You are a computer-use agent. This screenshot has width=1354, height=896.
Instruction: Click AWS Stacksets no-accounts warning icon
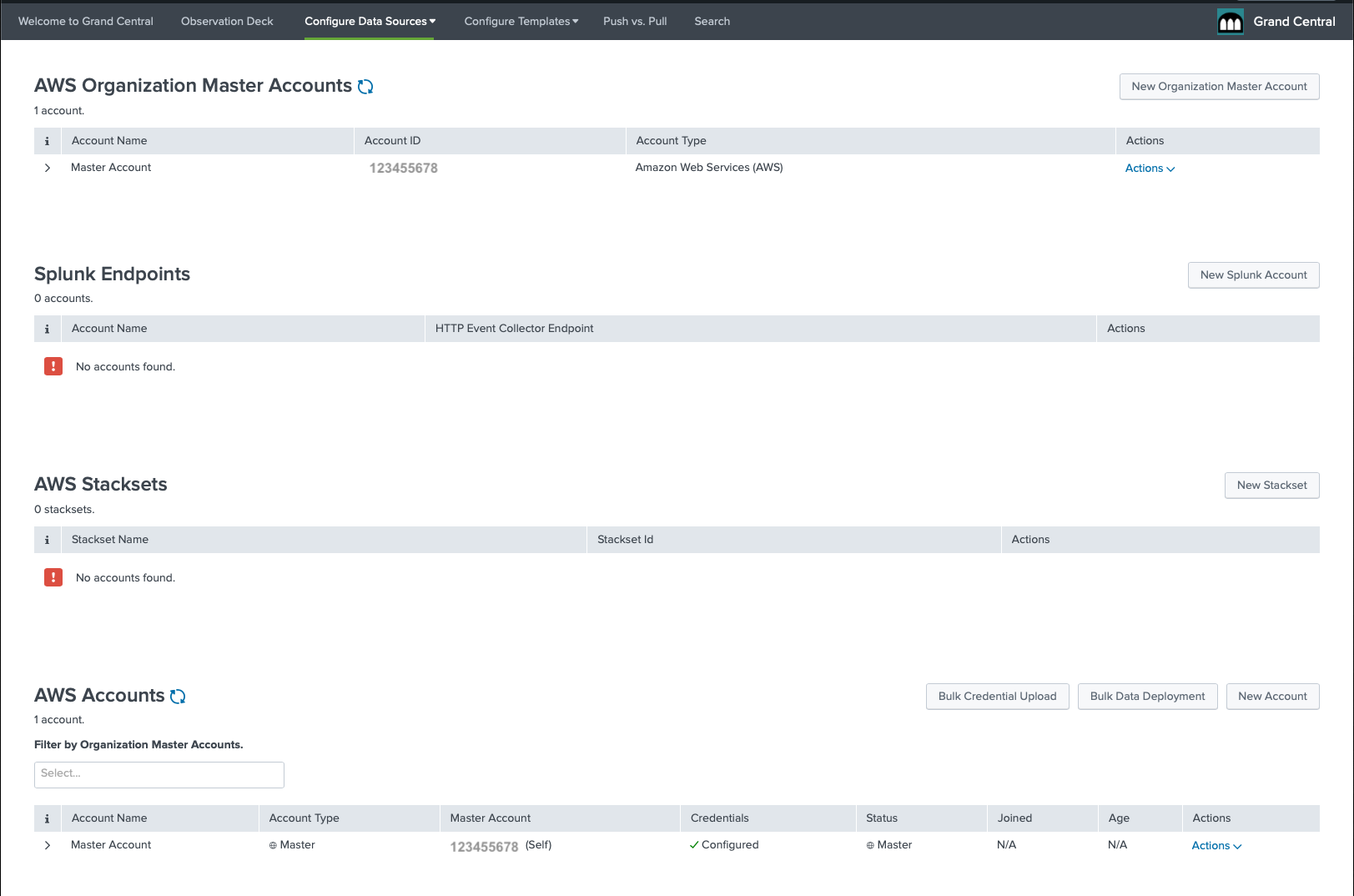pyautogui.click(x=53, y=577)
